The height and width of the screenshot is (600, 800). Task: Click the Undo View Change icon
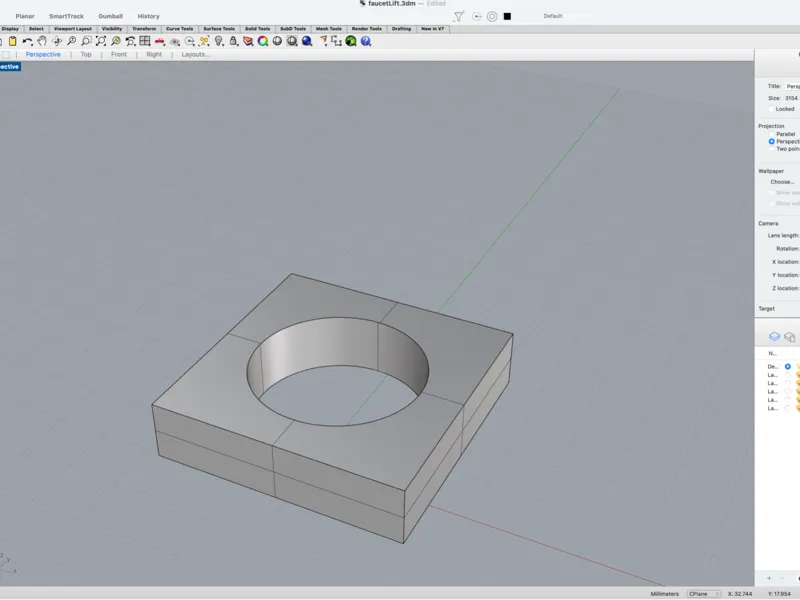[x=131, y=41]
